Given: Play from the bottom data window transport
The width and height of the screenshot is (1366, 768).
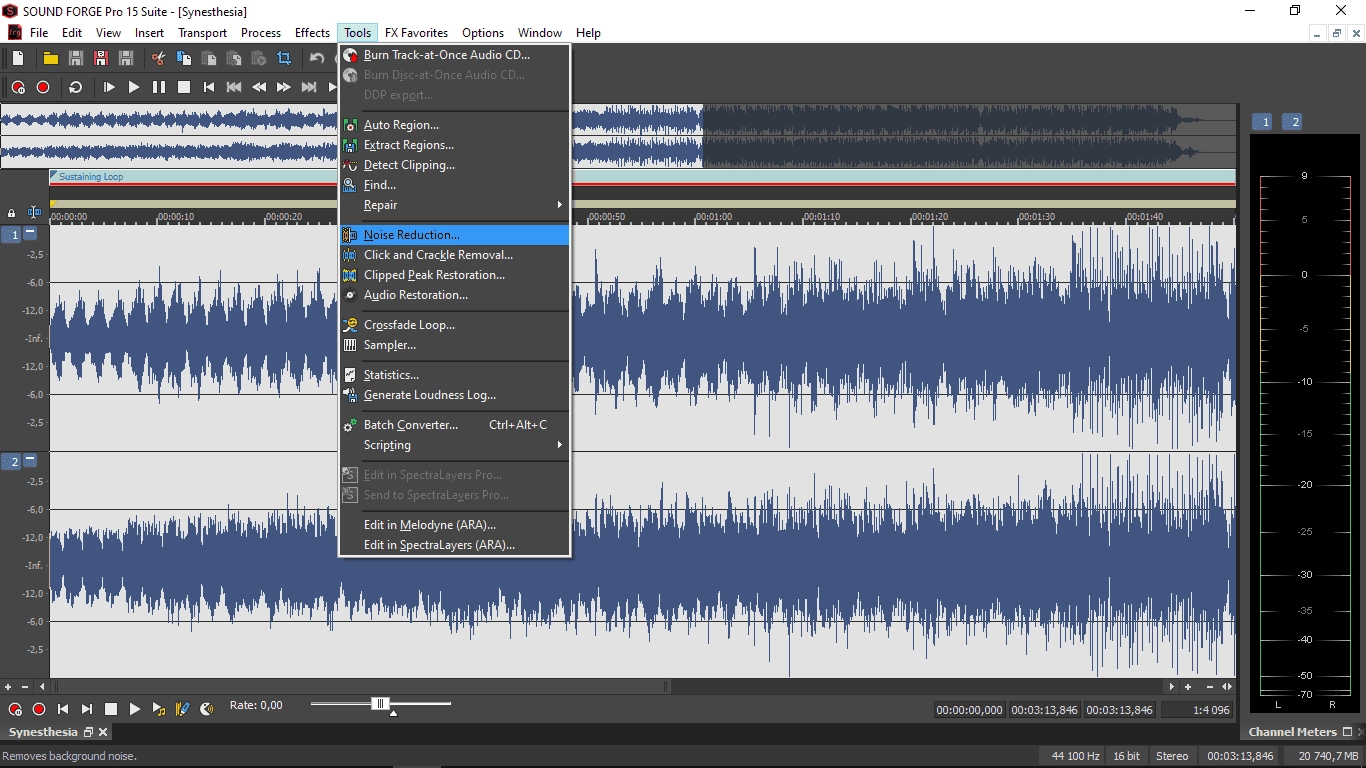Looking at the screenshot, I should pyautogui.click(x=135, y=709).
